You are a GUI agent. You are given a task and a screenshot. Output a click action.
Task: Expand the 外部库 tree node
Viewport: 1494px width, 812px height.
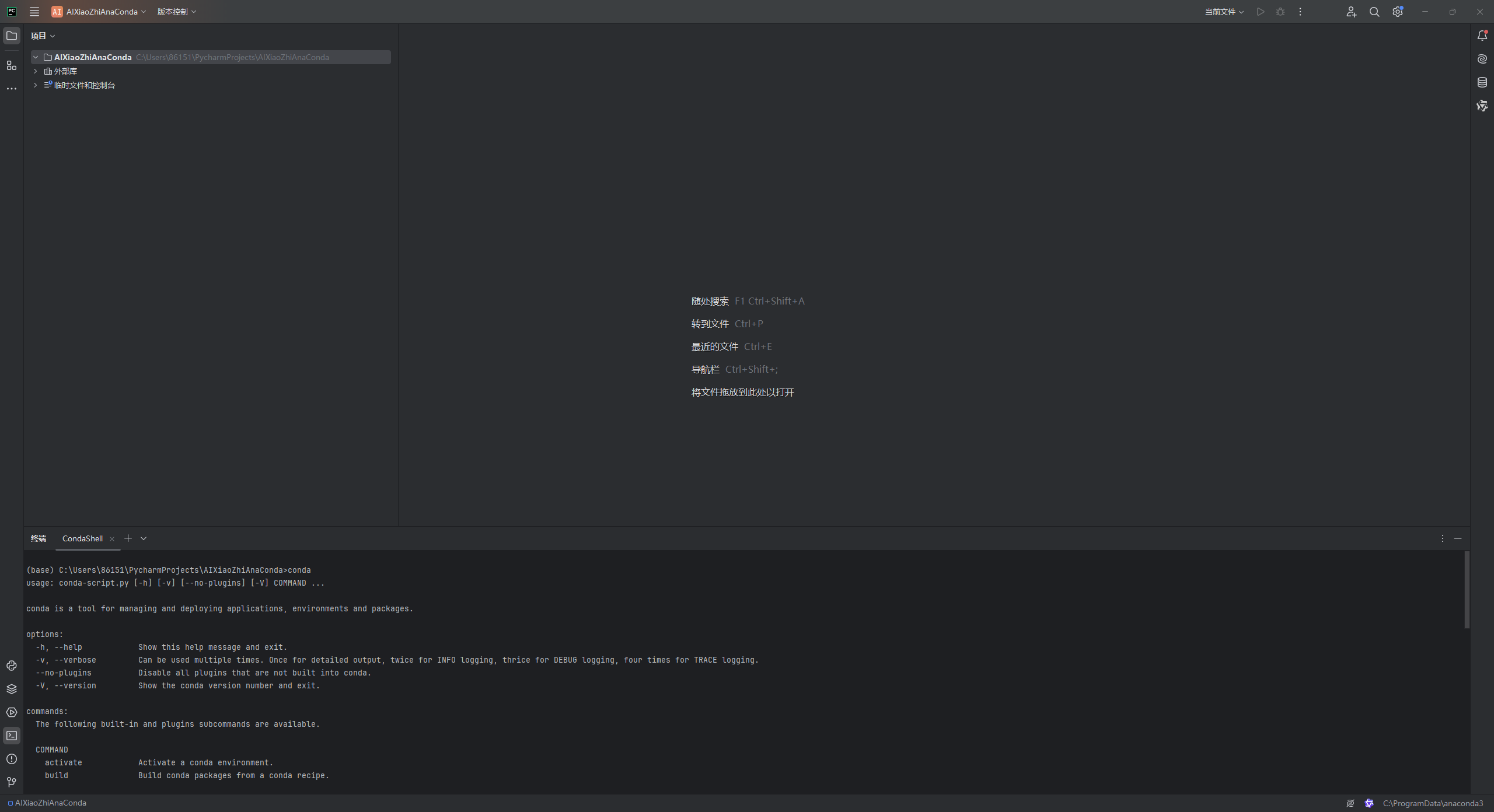[36, 71]
